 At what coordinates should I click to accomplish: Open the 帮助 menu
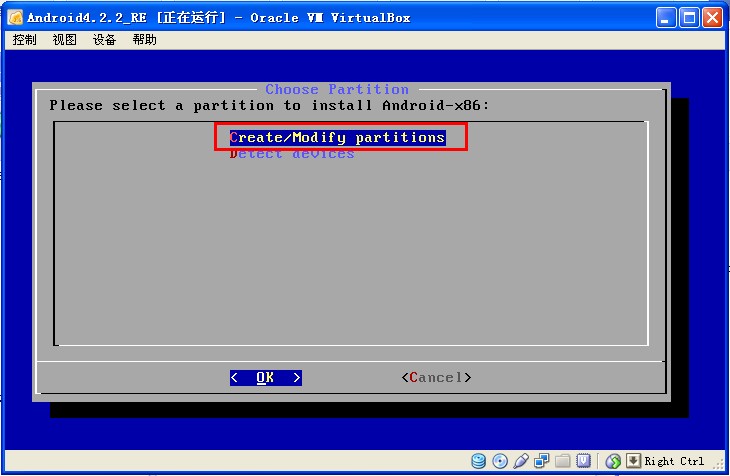[144, 40]
